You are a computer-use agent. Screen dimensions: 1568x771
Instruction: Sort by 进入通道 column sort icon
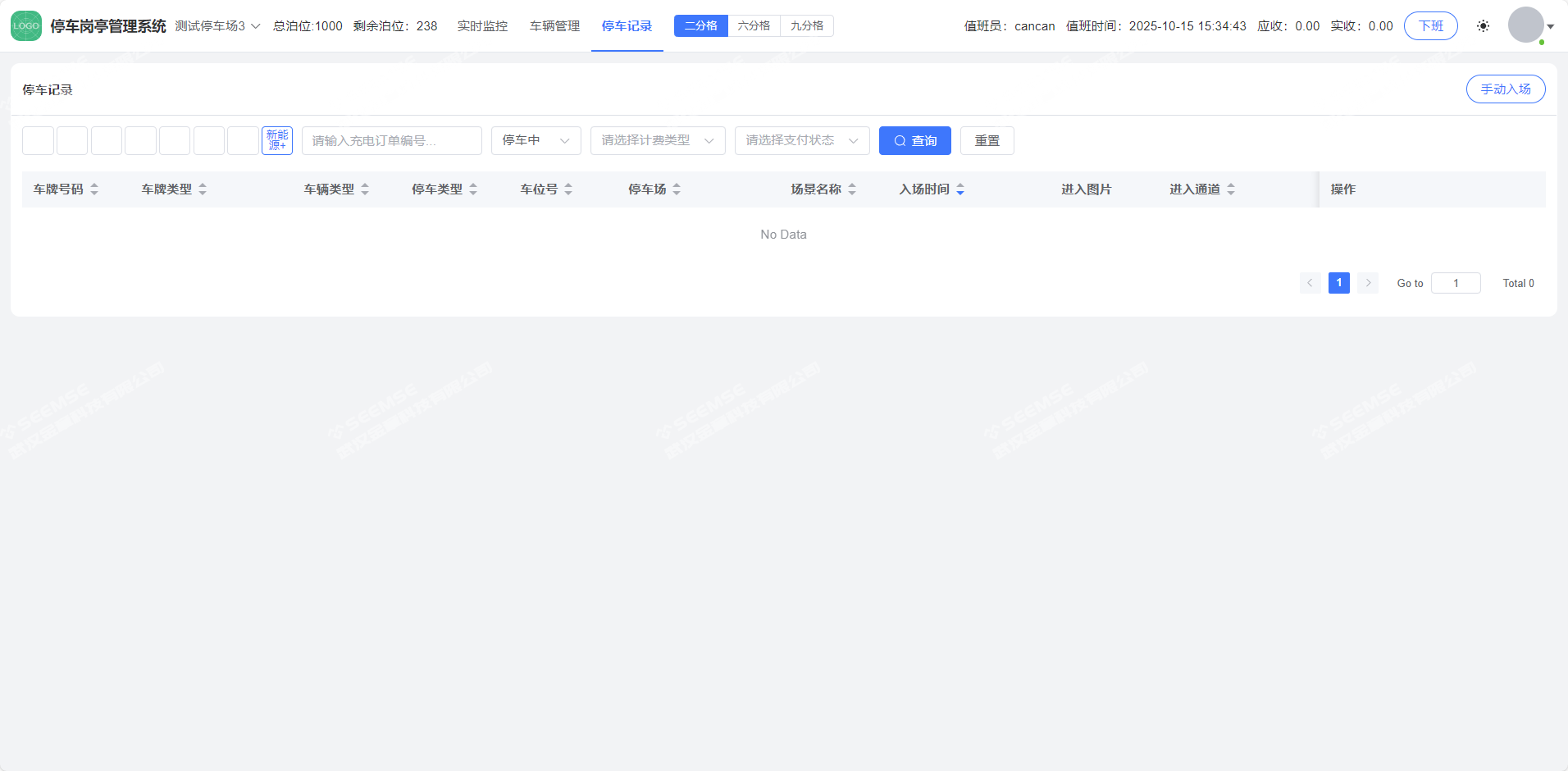[1231, 189]
